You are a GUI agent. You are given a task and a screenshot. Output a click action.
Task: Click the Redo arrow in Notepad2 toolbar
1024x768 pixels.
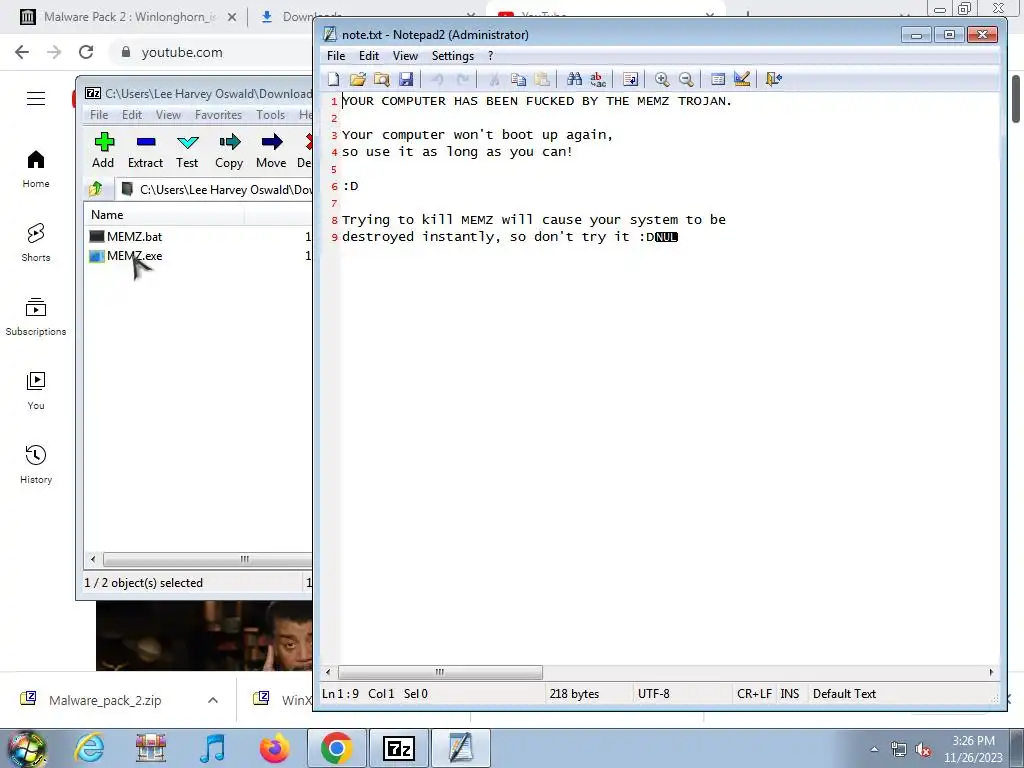tap(462, 80)
